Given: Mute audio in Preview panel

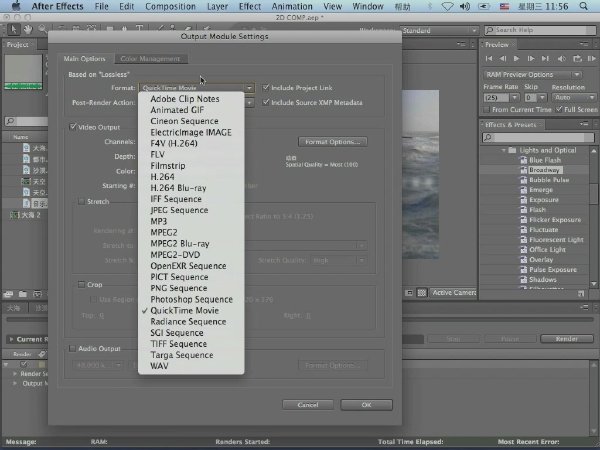Looking at the screenshot, I should pos(561,59).
